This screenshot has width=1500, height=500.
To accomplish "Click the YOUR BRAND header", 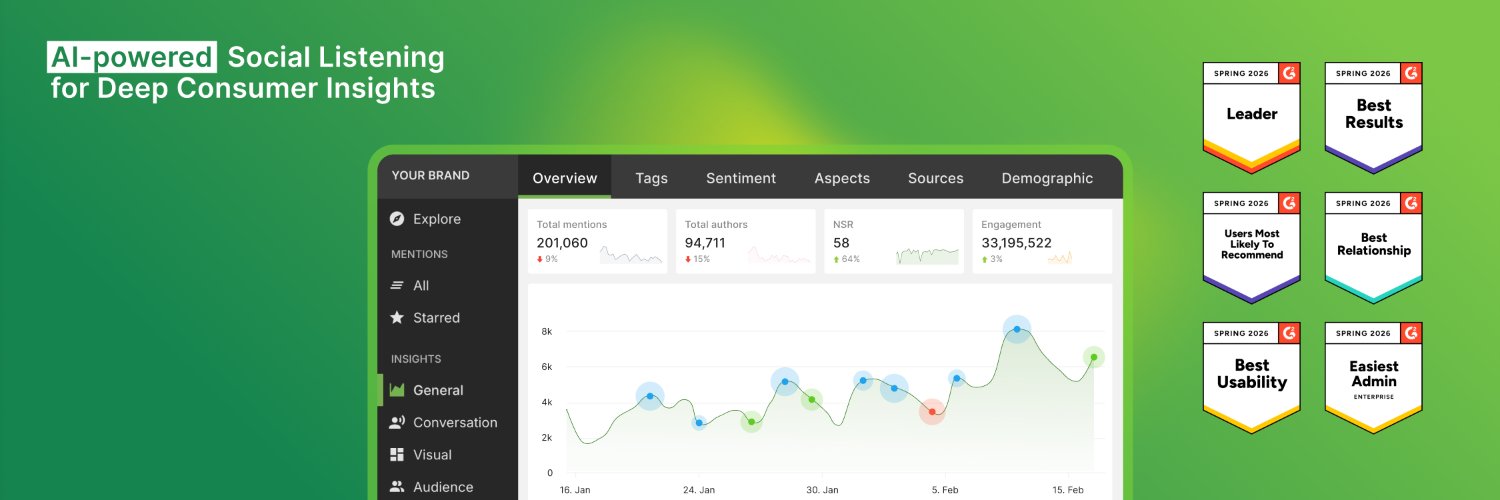I will pyautogui.click(x=430, y=175).
